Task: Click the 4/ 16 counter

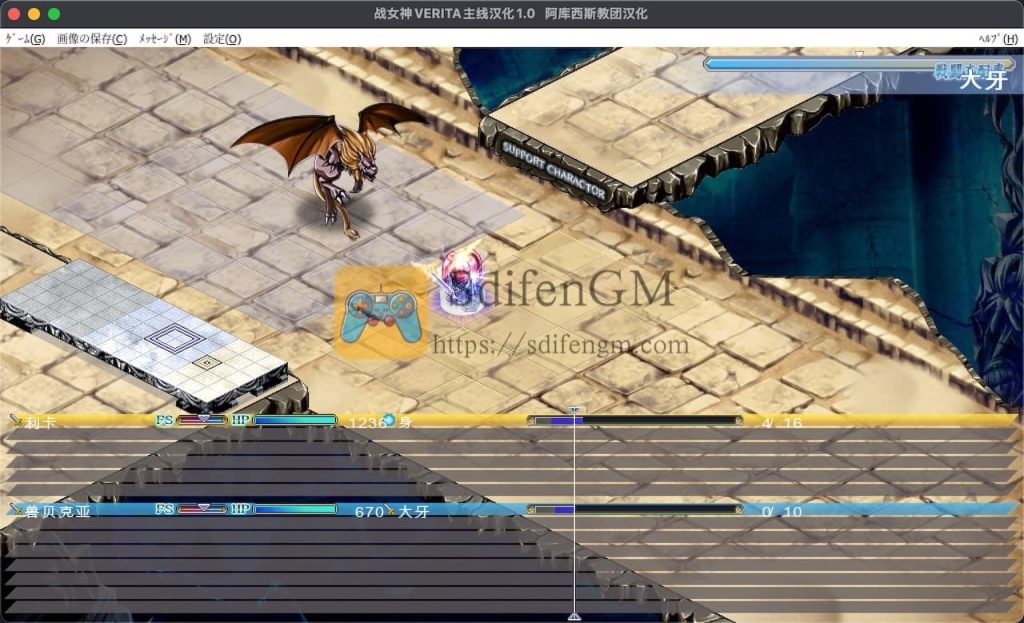Action: [x=781, y=423]
